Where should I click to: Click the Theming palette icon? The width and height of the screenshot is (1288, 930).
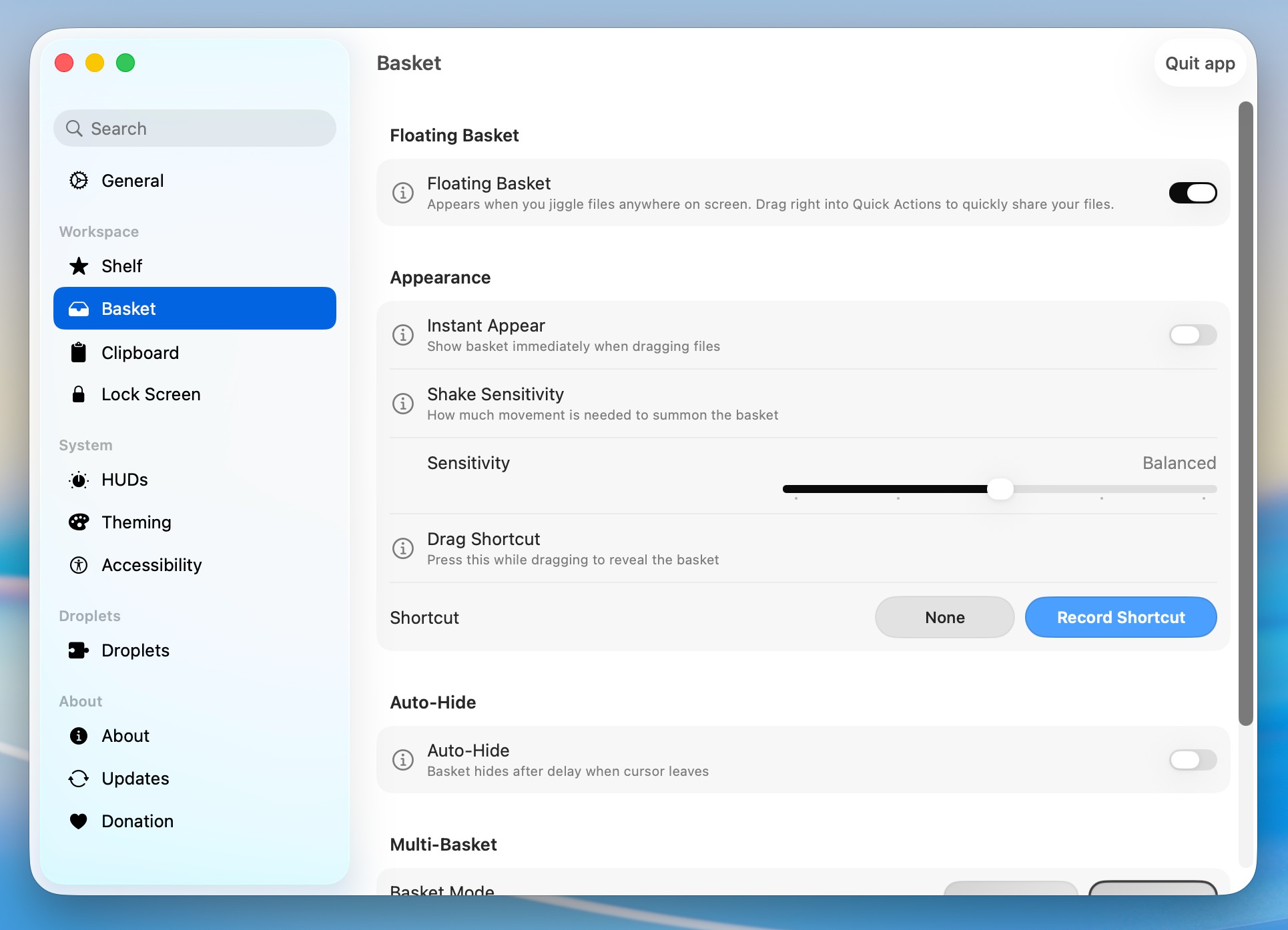79,522
